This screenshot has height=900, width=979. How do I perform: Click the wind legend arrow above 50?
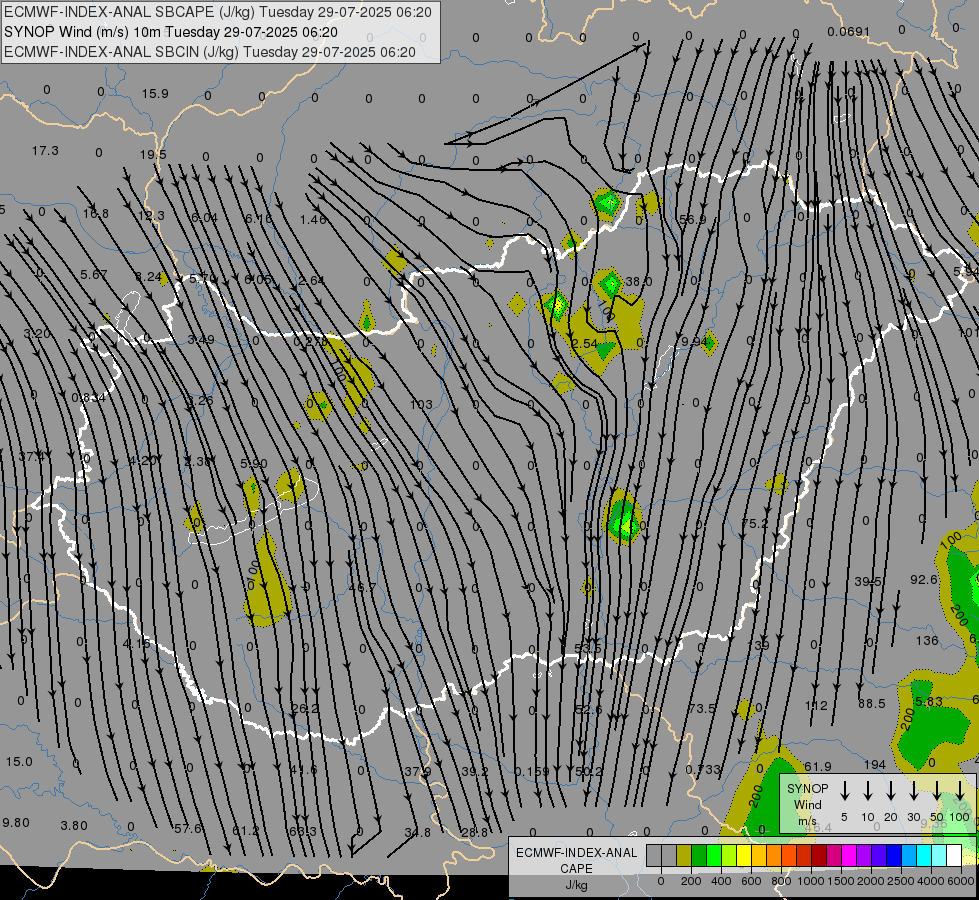pyautogui.click(x=937, y=790)
